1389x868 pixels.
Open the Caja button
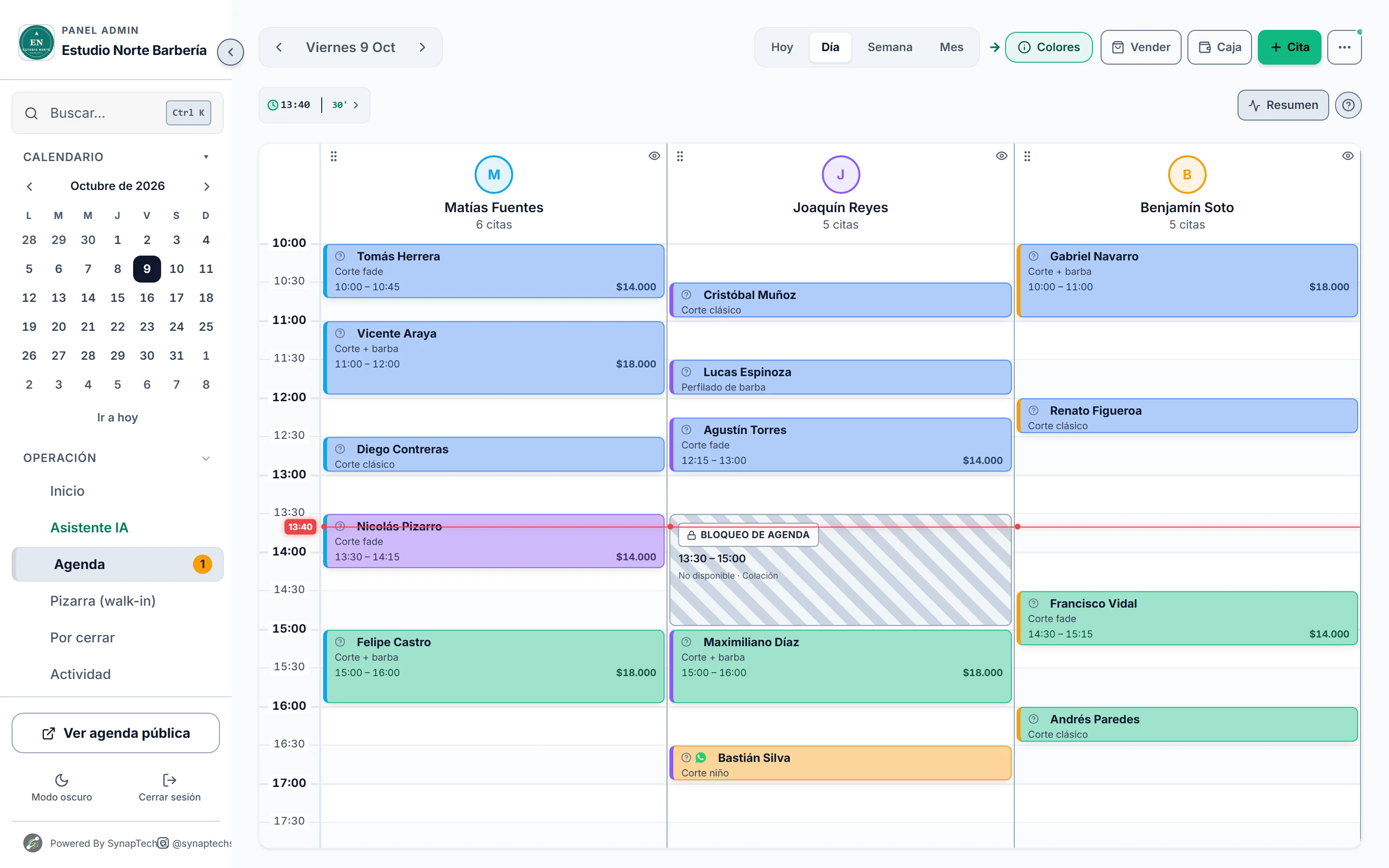(x=1219, y=47)
